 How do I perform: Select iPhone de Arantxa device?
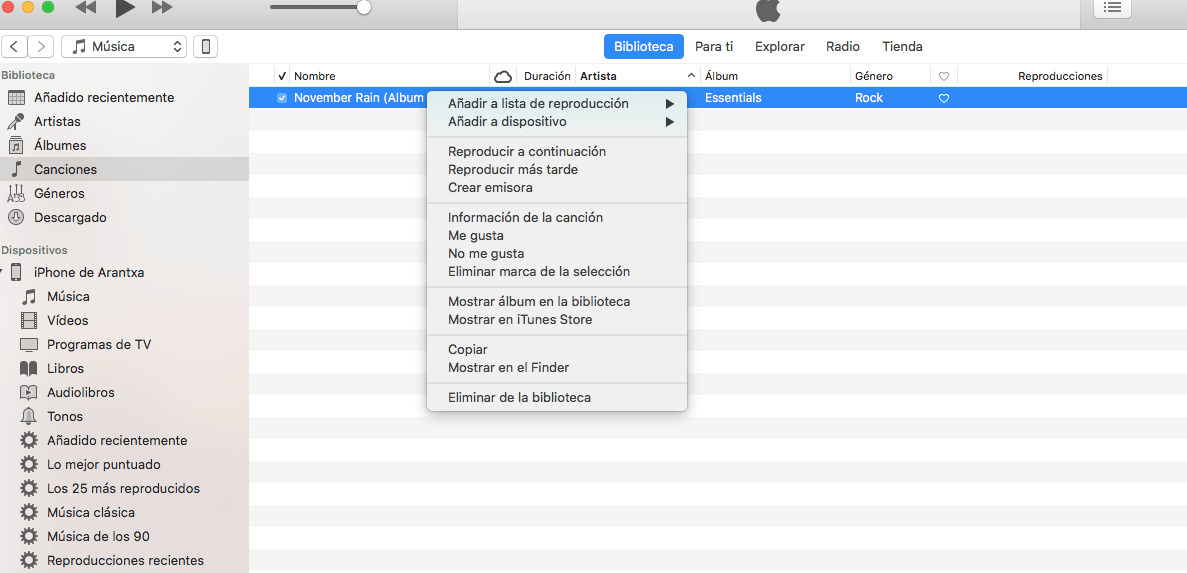[x=89, y=272]
